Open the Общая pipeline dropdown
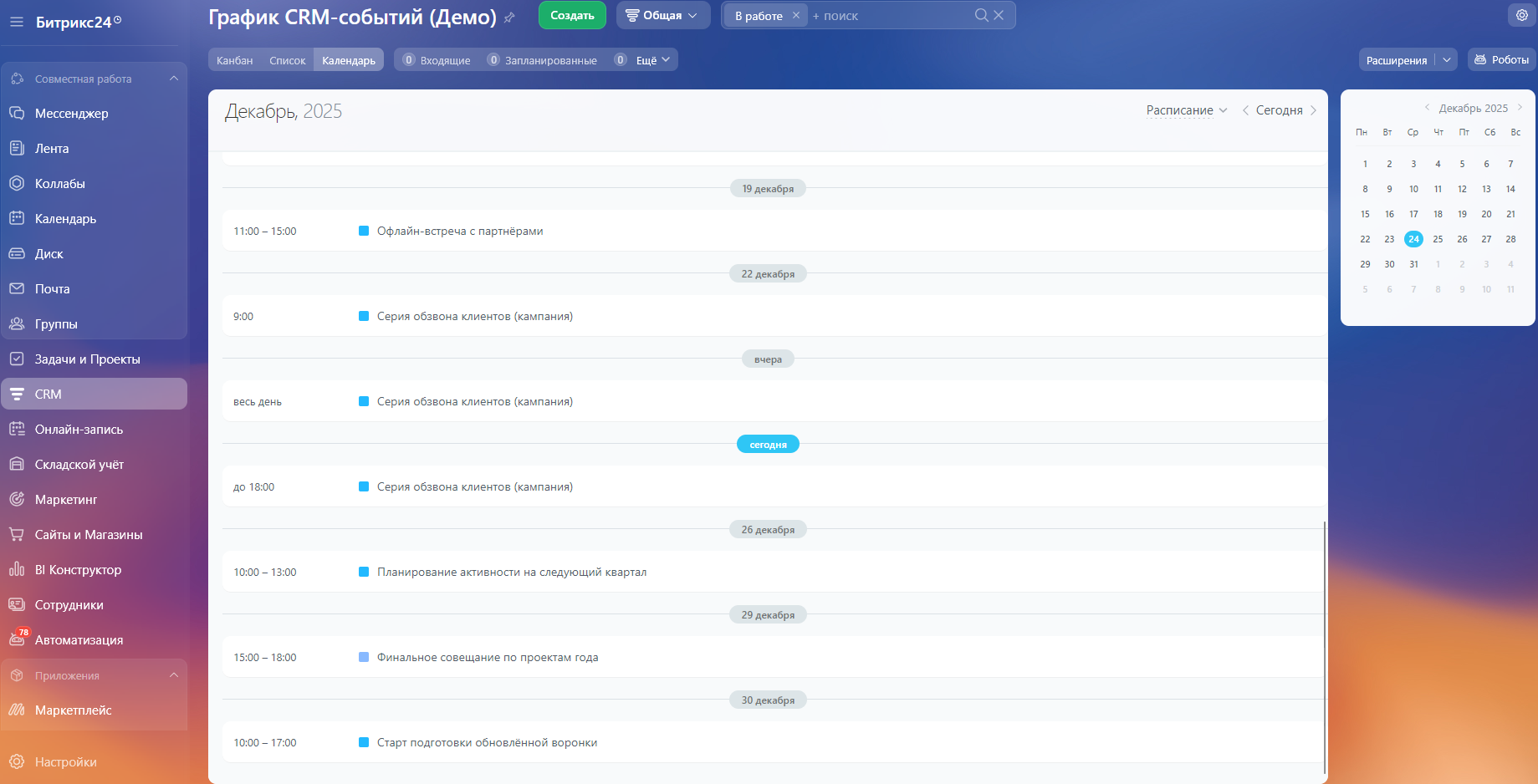The image size is (1538, 784). click(x=663, y=14)
